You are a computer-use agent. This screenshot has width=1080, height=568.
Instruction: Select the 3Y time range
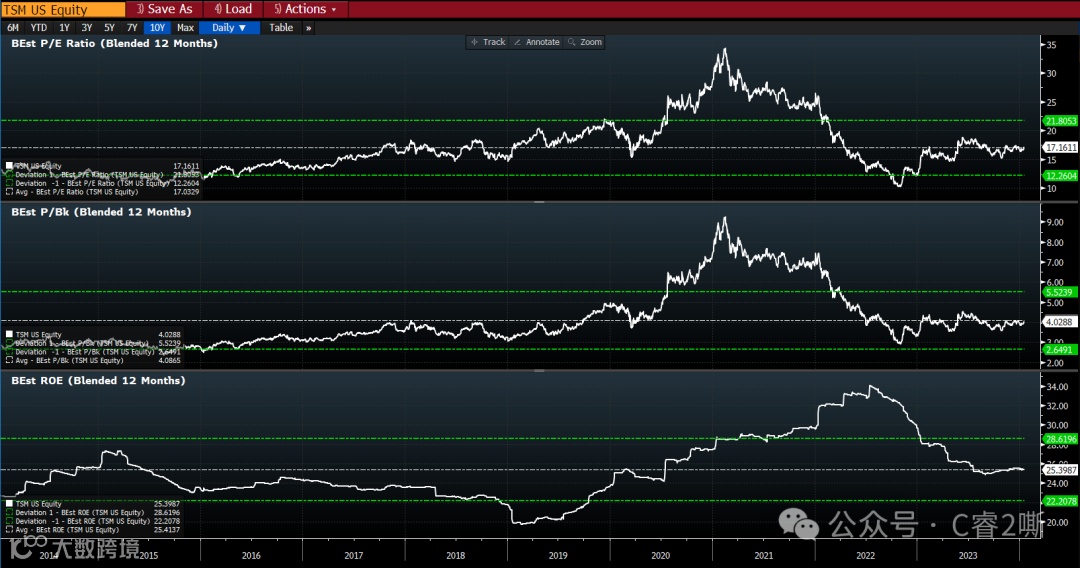tap(87, 28)
